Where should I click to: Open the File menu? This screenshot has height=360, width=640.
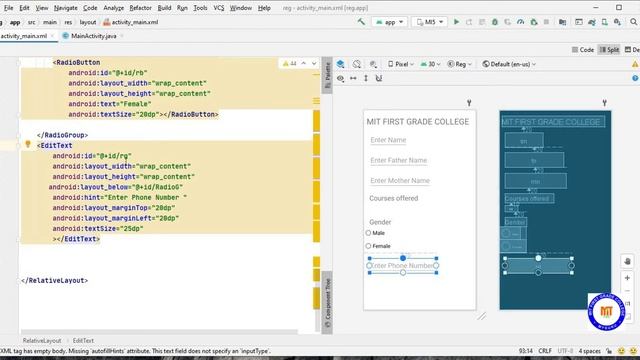point(8,8)
